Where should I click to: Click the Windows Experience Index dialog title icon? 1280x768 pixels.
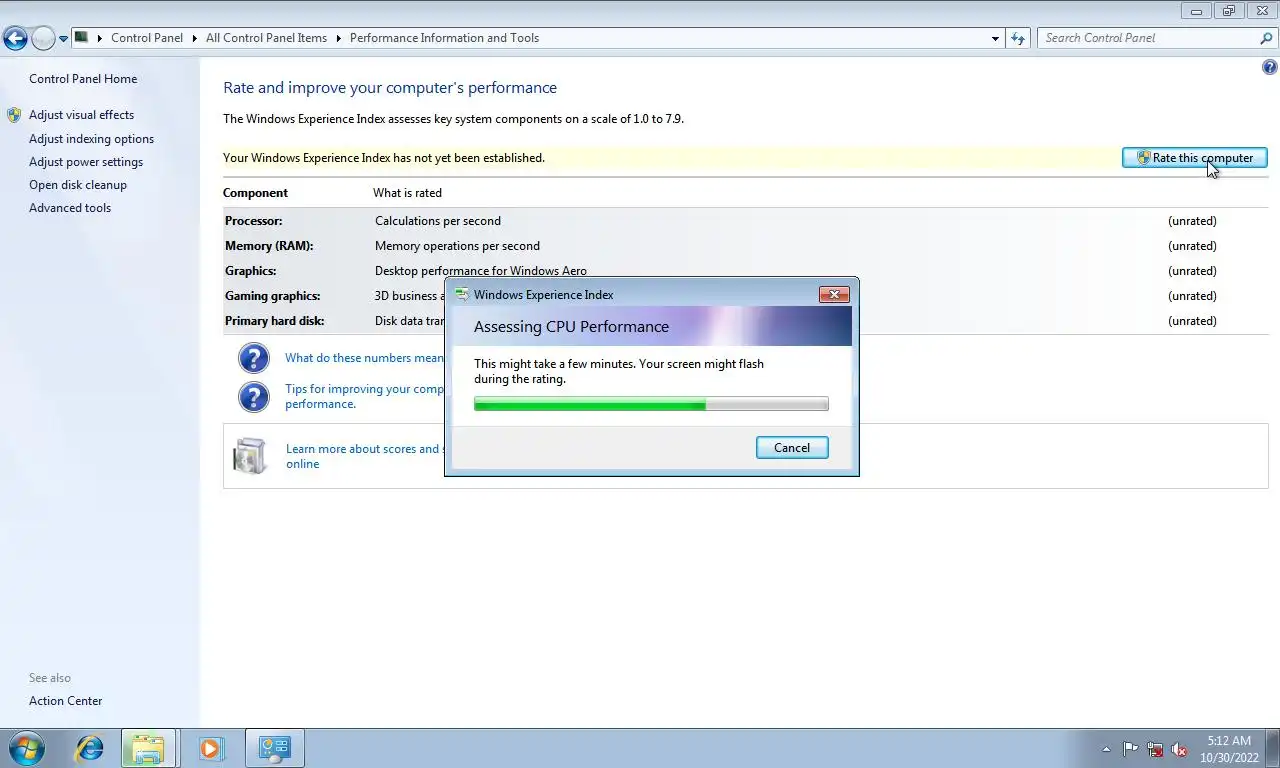[461, 295]
